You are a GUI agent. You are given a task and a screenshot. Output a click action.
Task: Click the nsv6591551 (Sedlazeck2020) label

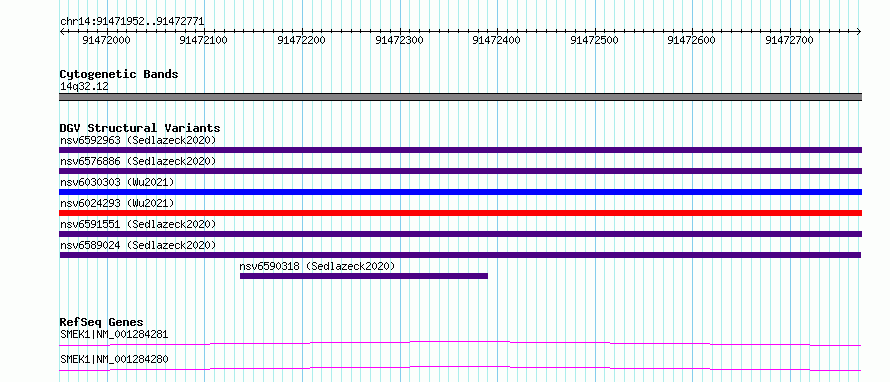click(138, 224)
